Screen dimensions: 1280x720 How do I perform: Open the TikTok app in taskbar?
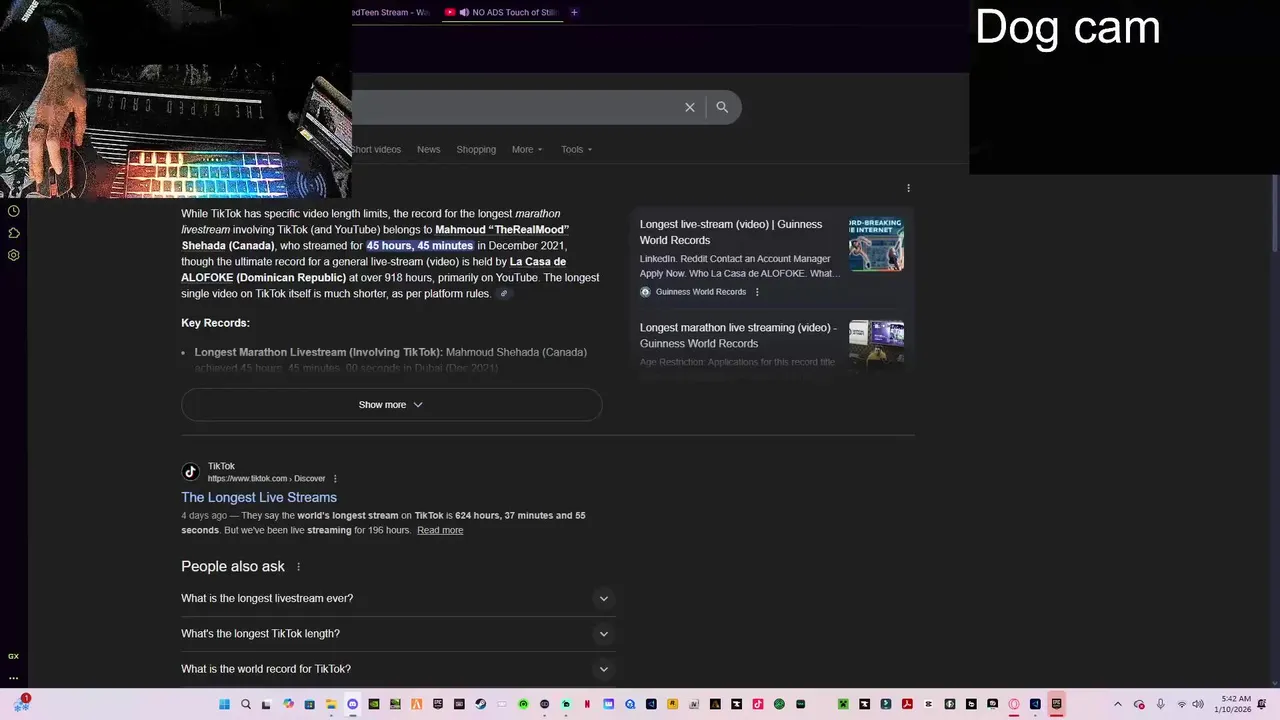pyautogui.click(x=758, y=704)
